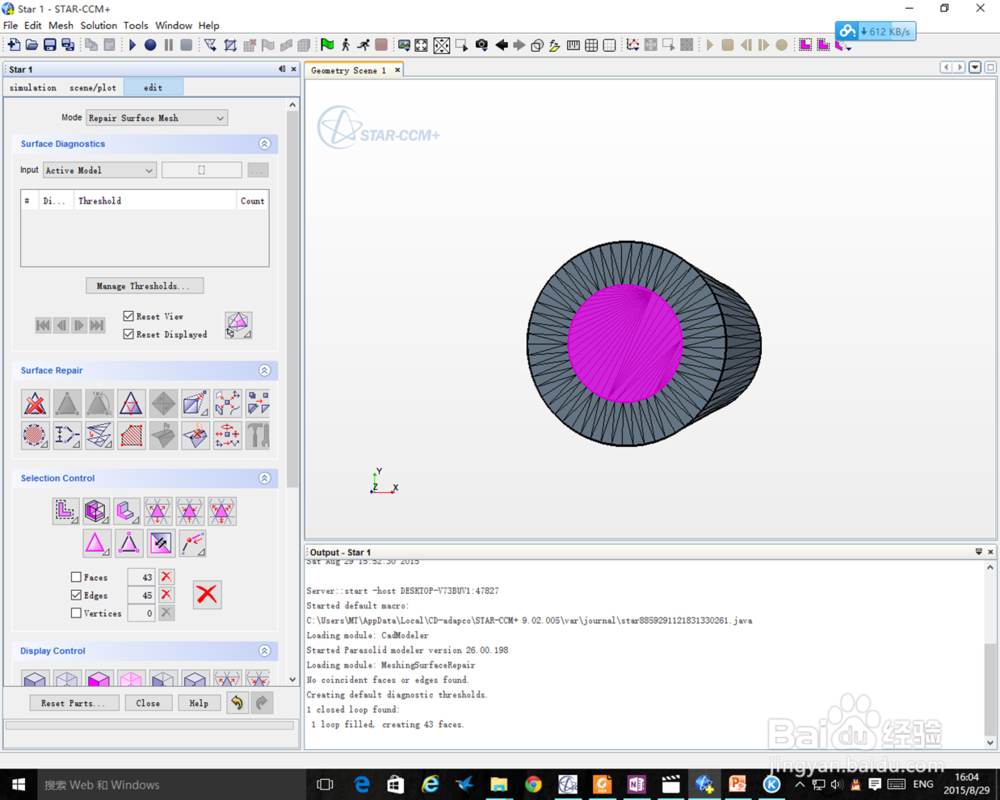Open the File menu
The height and width of the screenshot is (800, 1000).
click(11, 26)
